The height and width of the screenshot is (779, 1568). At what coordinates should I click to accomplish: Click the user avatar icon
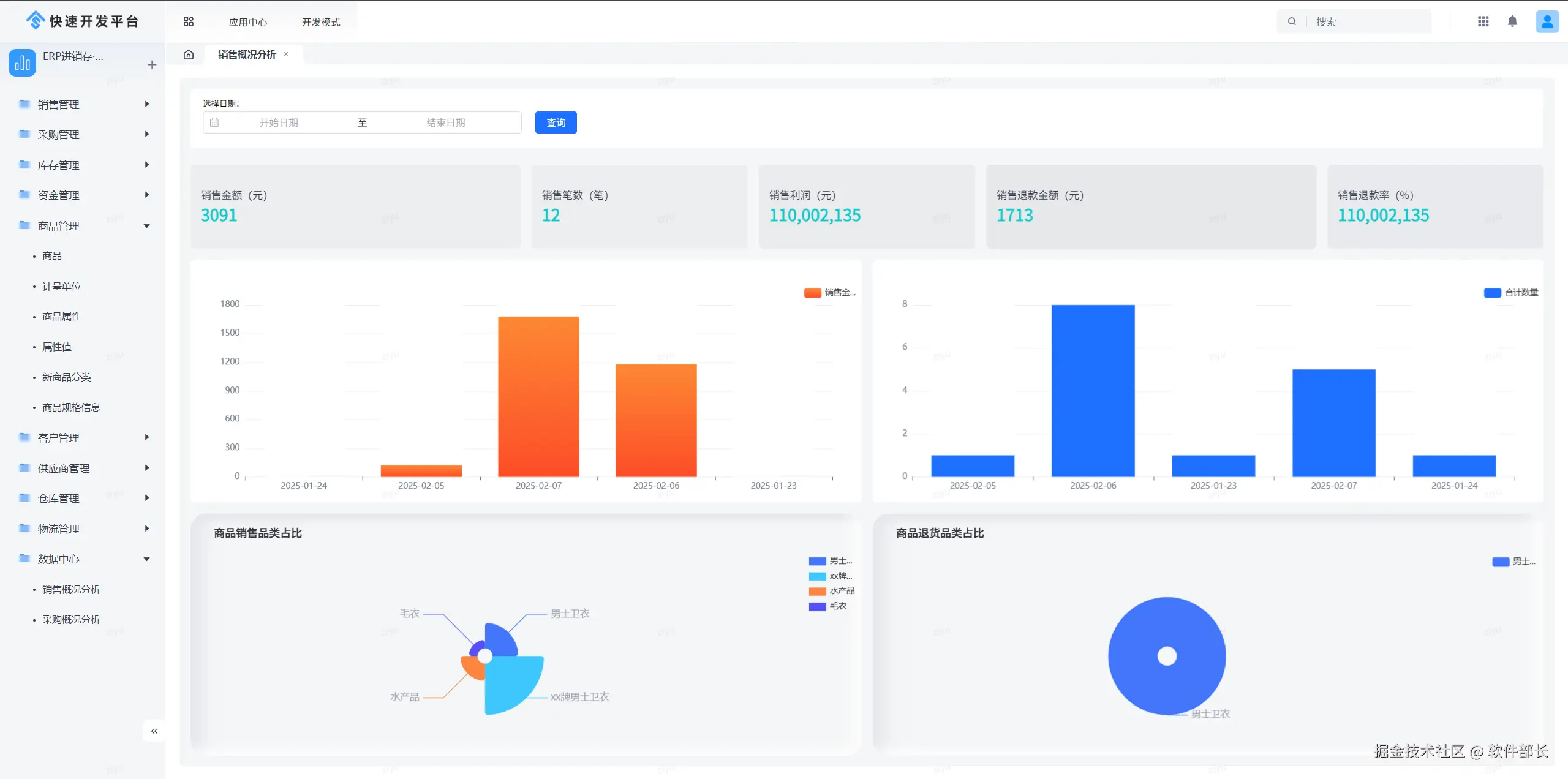(1547, 21)
